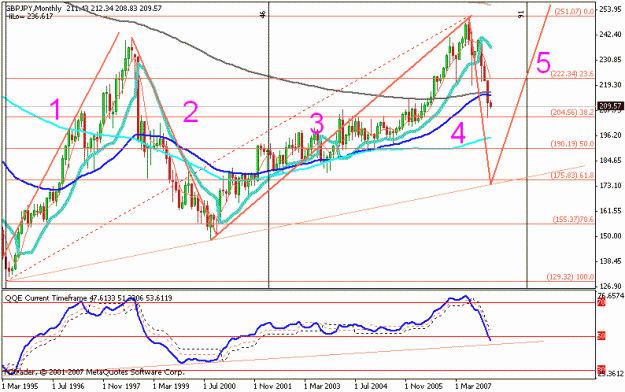The width and height of the screenshot is (625, 392).
Task: Select the 161.55 price axis value
Action: pos(611,211)
